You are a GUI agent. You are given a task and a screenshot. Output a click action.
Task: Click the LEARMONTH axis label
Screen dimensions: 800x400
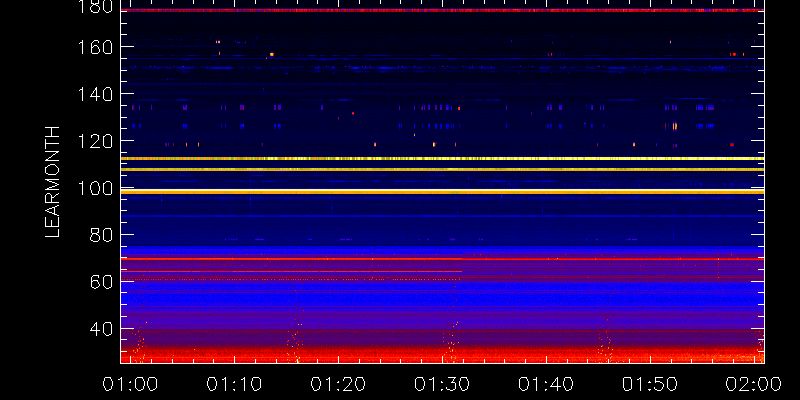coord(53,182)
